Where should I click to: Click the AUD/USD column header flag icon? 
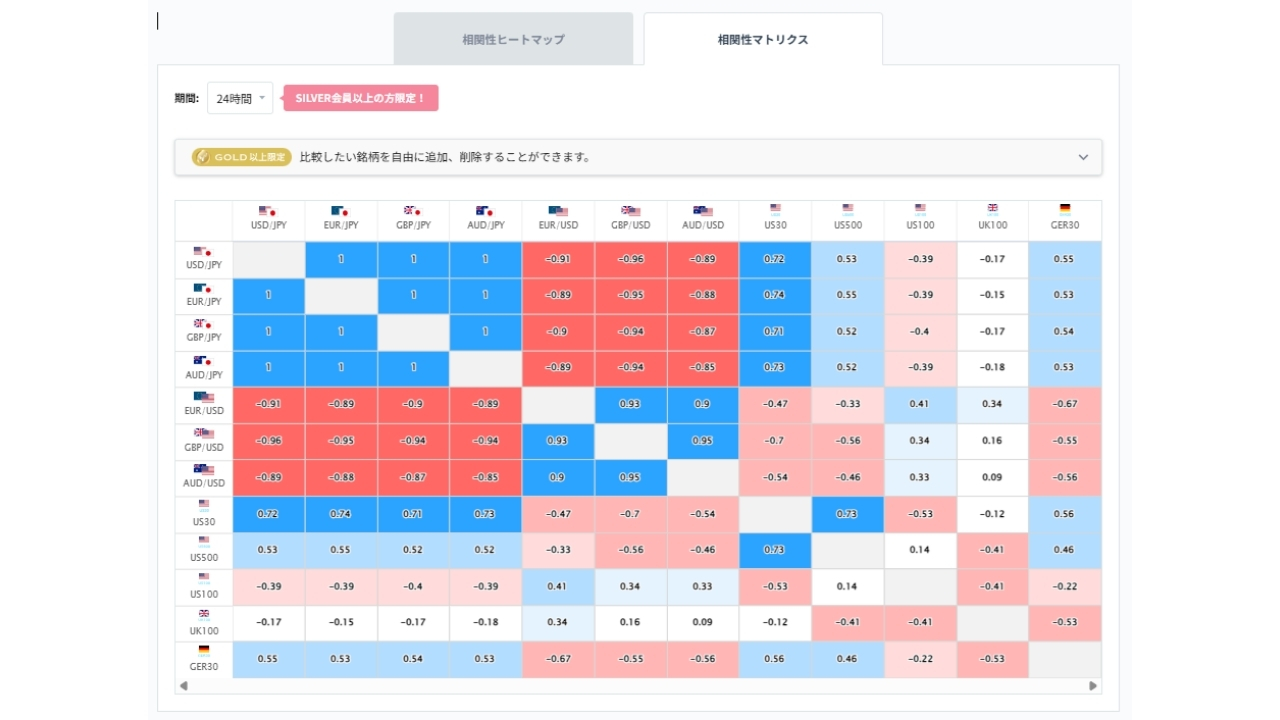(x=703, y=211)
